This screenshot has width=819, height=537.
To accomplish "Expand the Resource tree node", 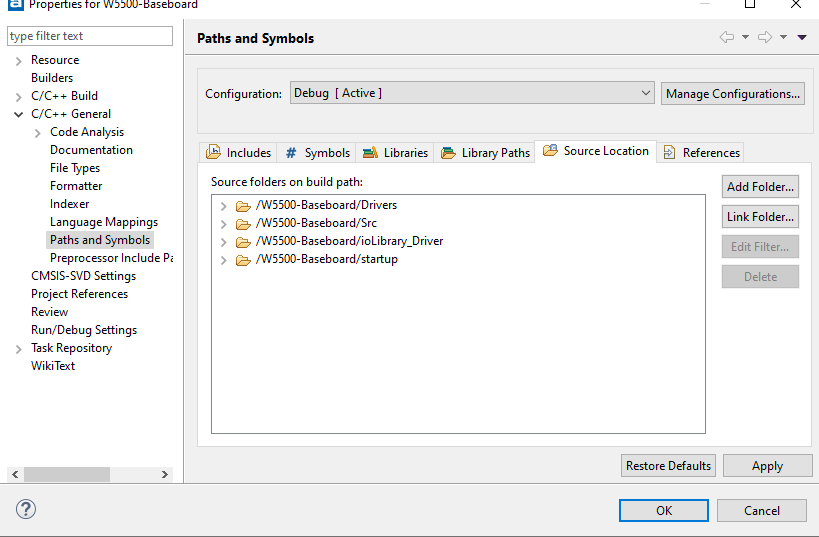I will pos(19,61).
